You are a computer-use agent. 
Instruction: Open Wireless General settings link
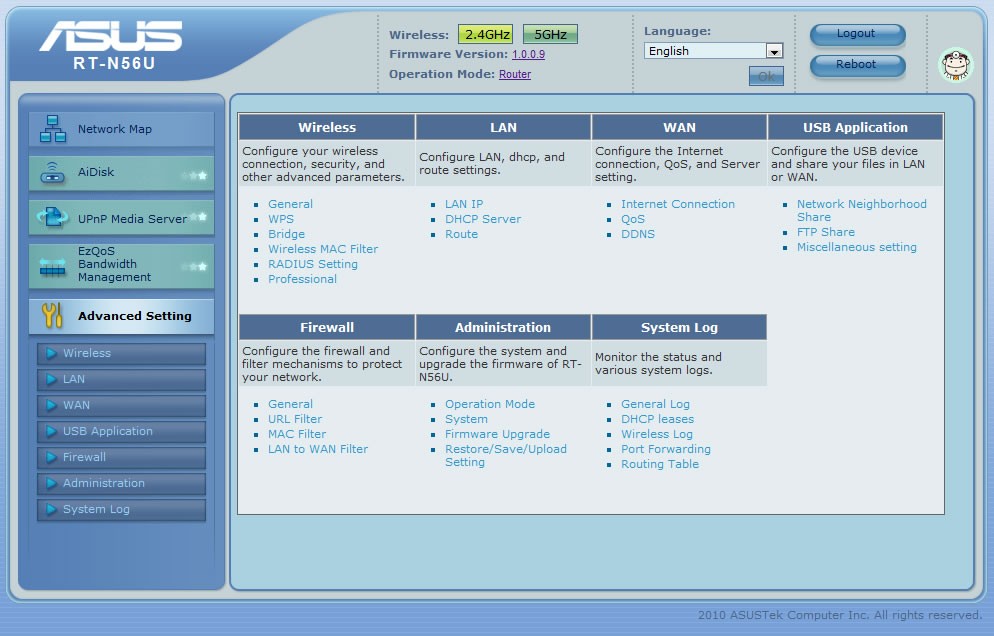point(290,204)
